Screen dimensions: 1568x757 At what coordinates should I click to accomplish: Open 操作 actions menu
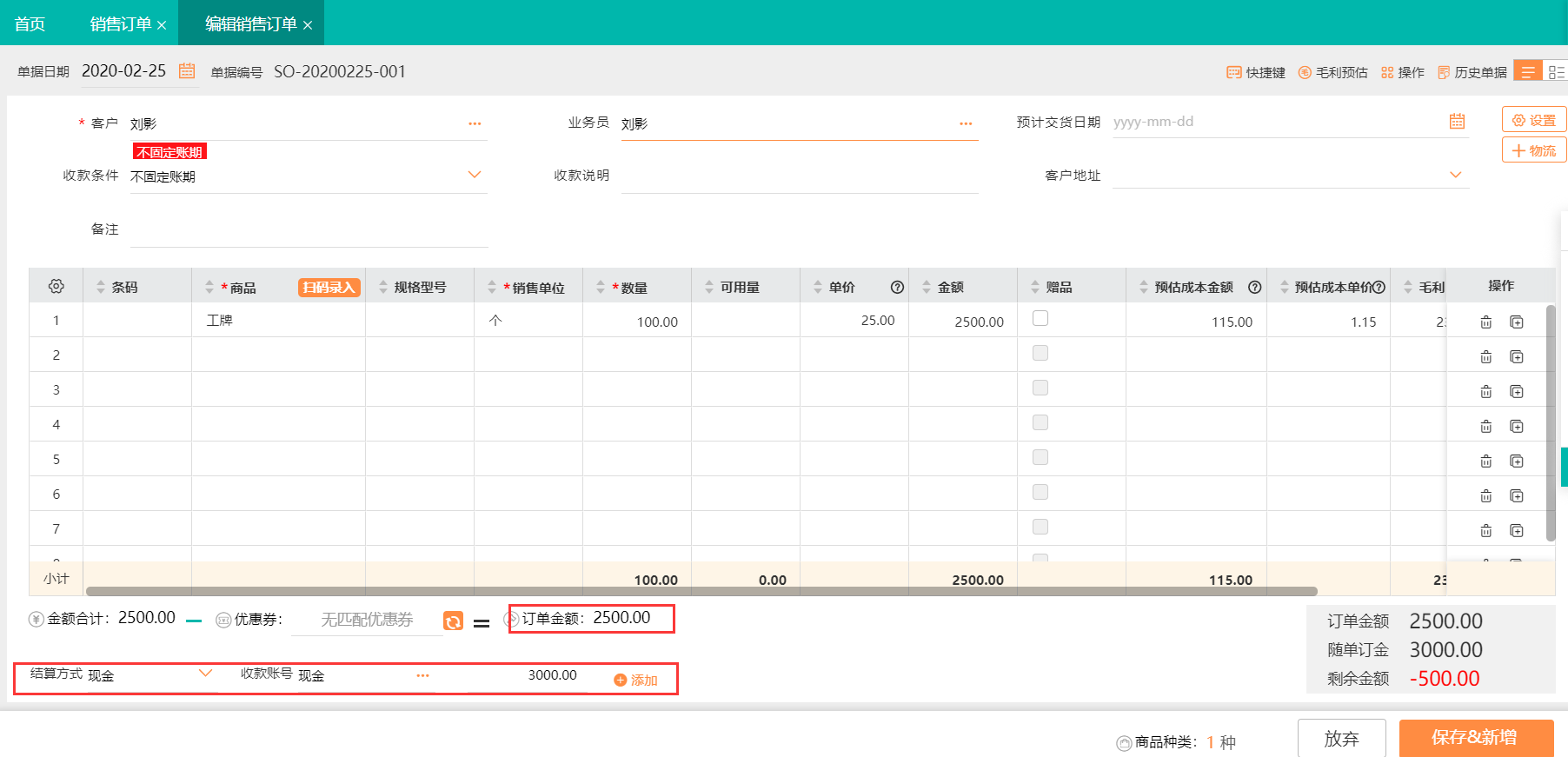click(1403, 72)
